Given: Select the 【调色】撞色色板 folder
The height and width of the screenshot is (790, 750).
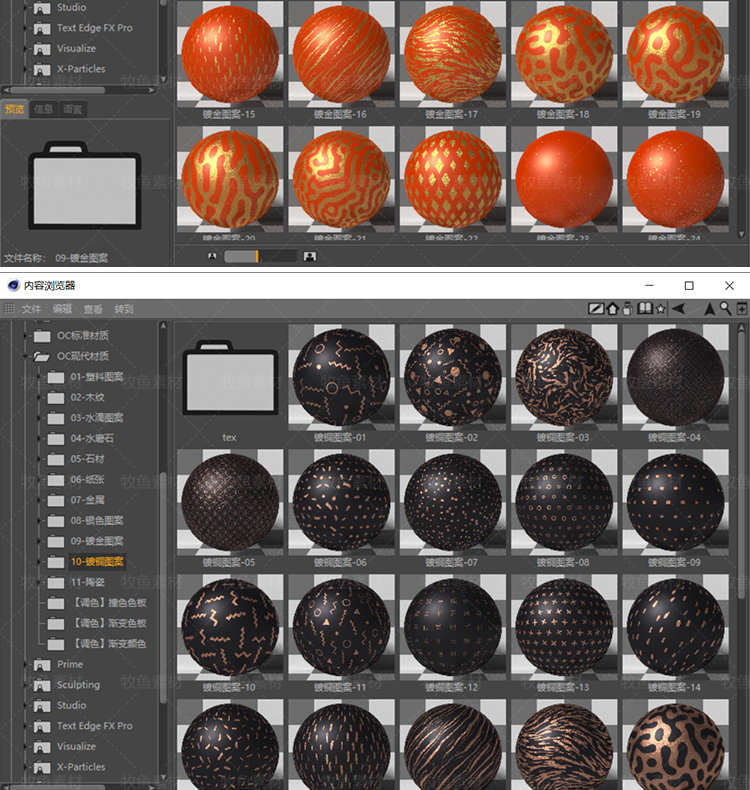Looking at the screenshot, I should (x=110, y=603).
